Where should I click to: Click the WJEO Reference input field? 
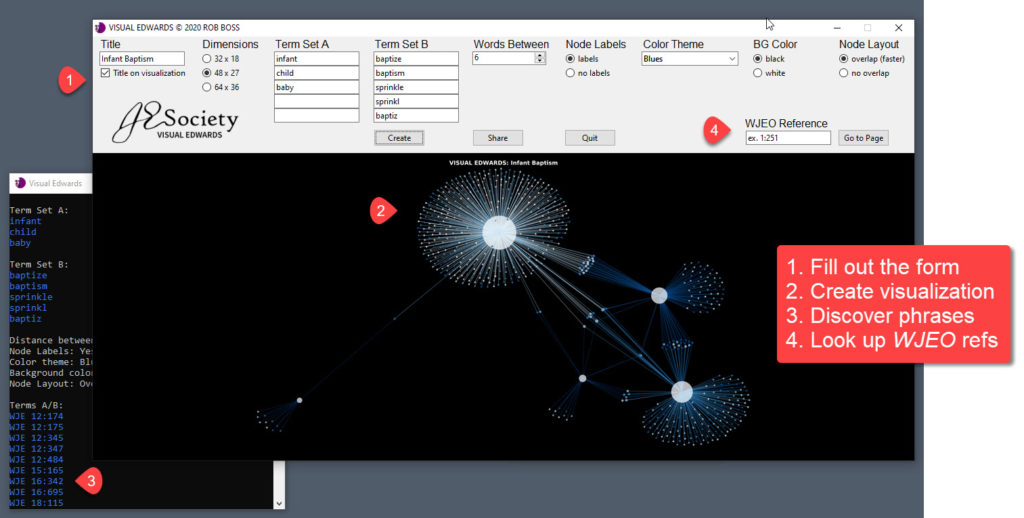[x=788, y=138]
